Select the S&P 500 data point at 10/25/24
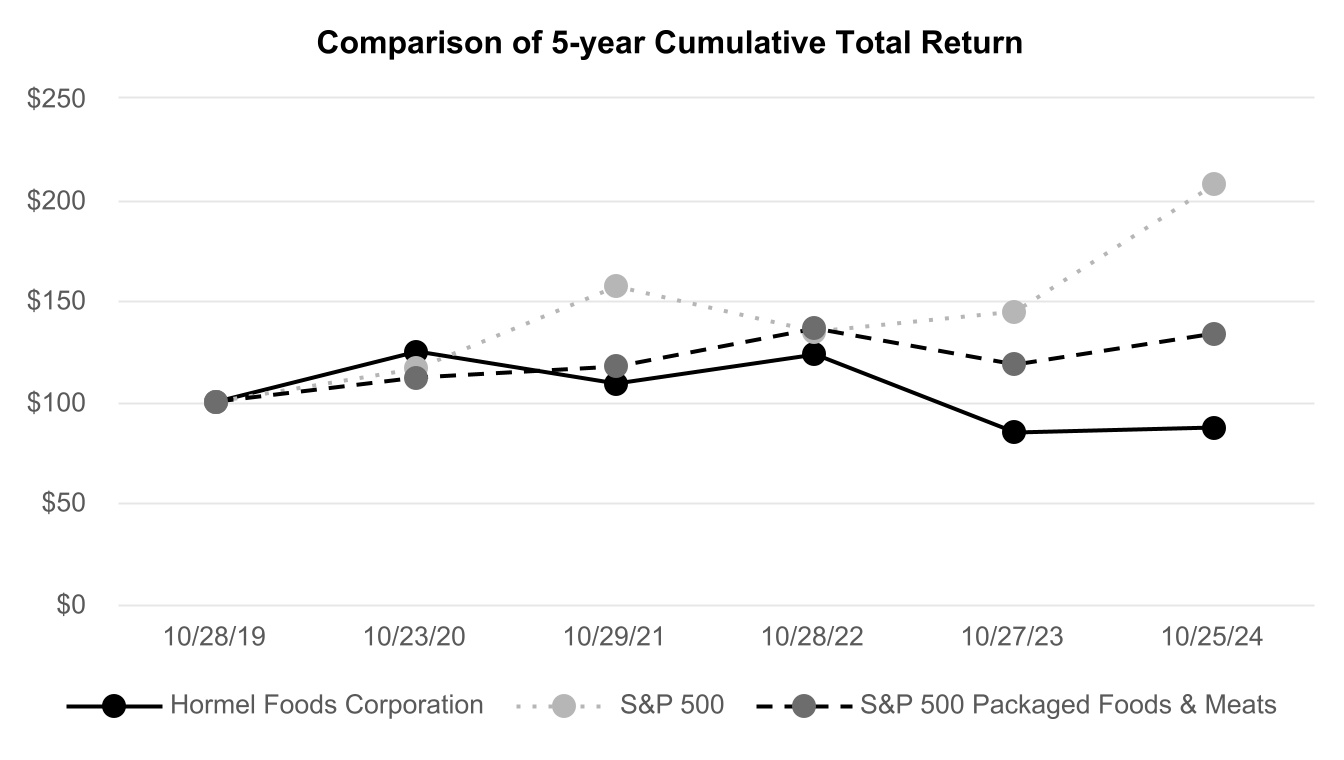1344x760 pixels. (1214, 184)
